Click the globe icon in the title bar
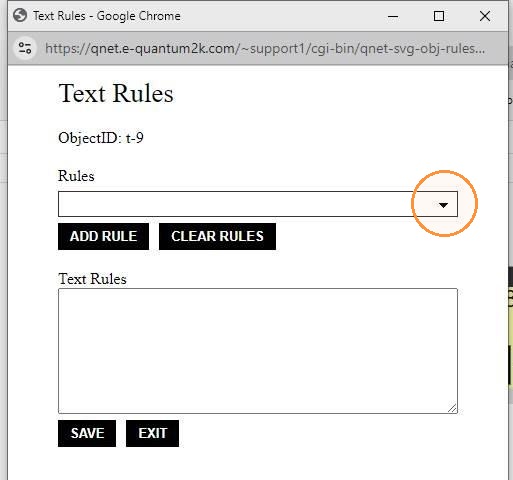 click(x=20, y=15)
